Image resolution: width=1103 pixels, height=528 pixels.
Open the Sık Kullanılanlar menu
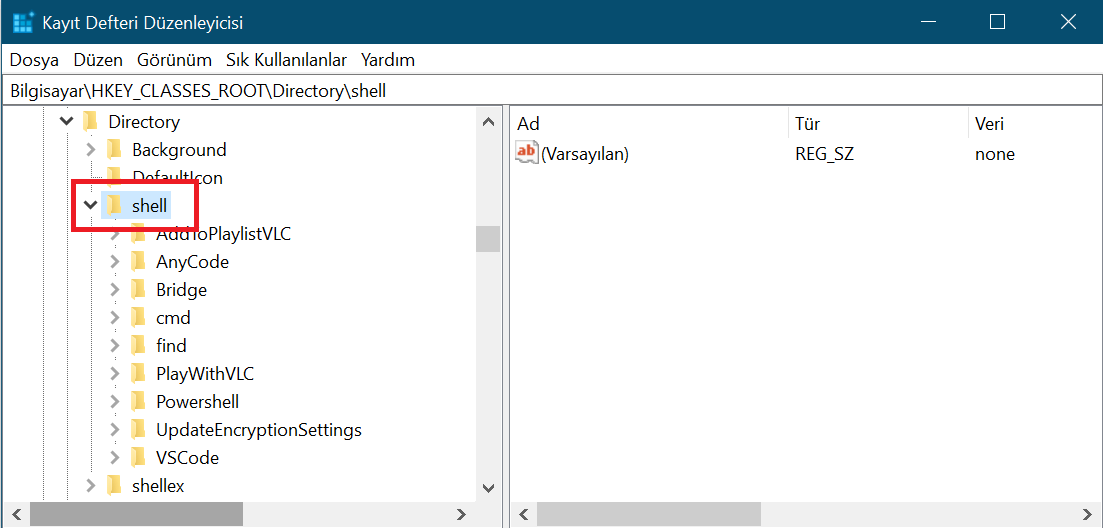(x=286, y=60)
